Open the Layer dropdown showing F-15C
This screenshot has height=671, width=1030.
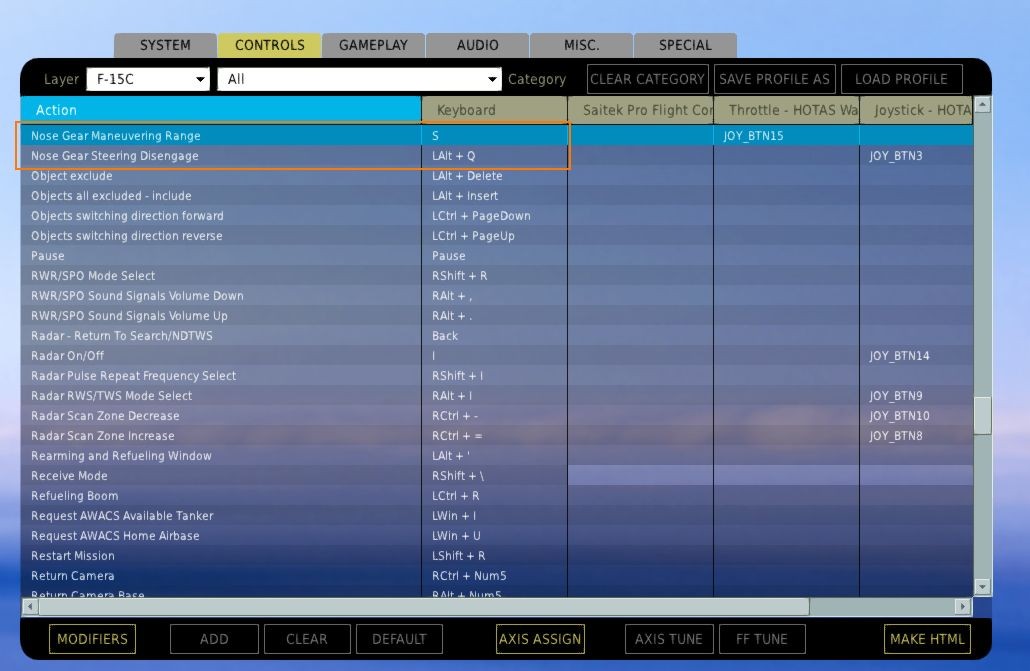point(148,79)
